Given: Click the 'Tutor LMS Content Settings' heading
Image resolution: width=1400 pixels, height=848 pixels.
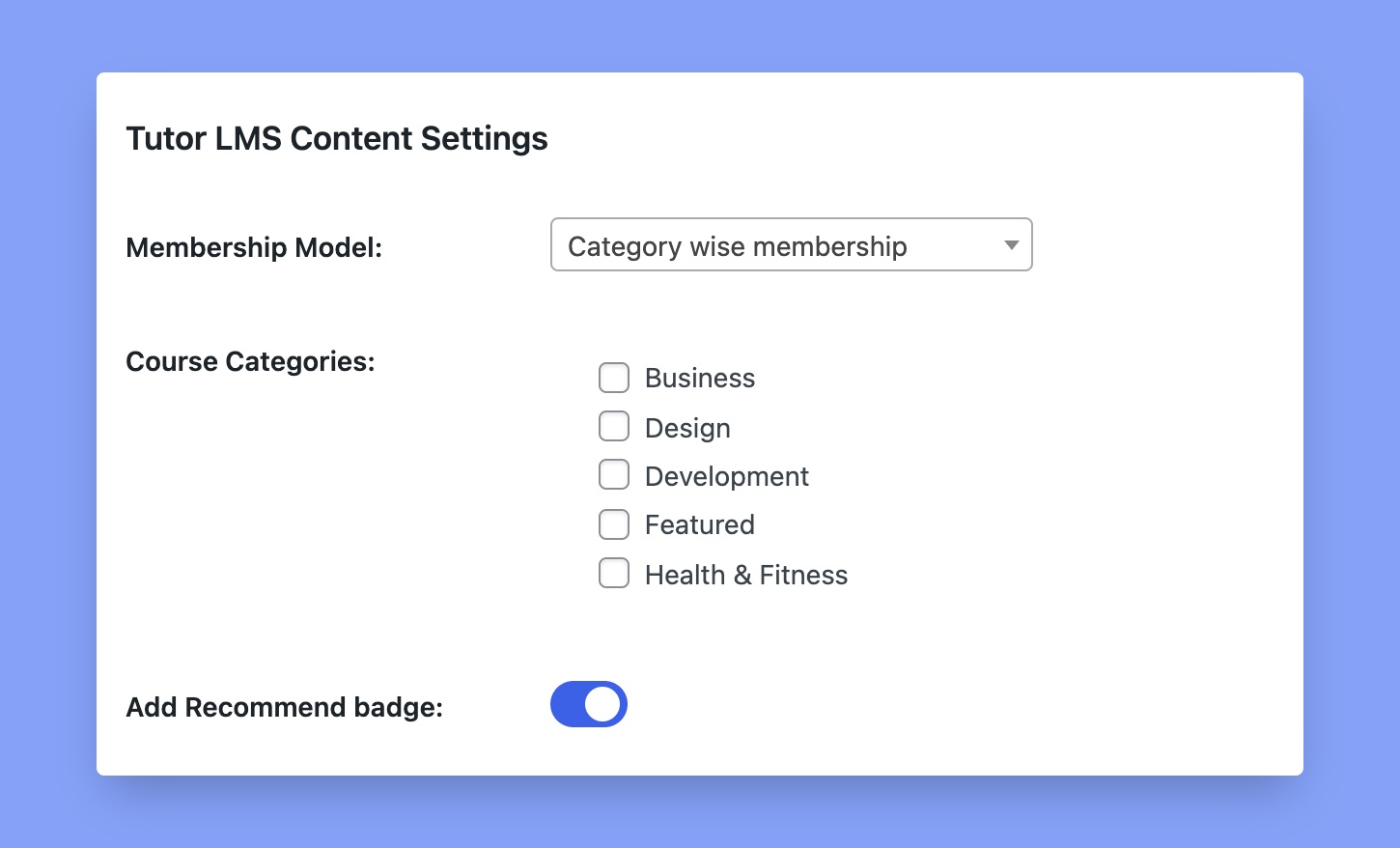Looking at the screenshot, I should coord(337,138).
